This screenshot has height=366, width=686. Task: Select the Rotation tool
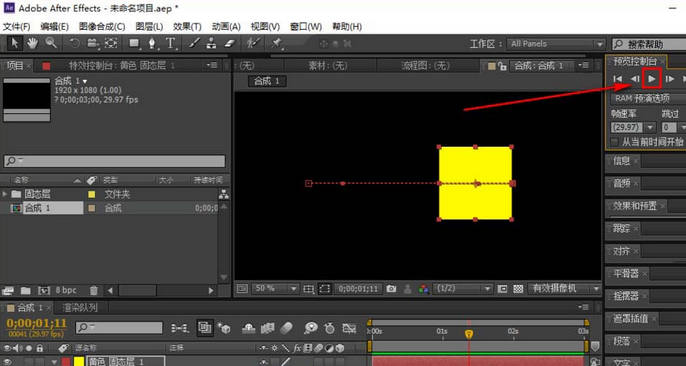tap(75, 43)
